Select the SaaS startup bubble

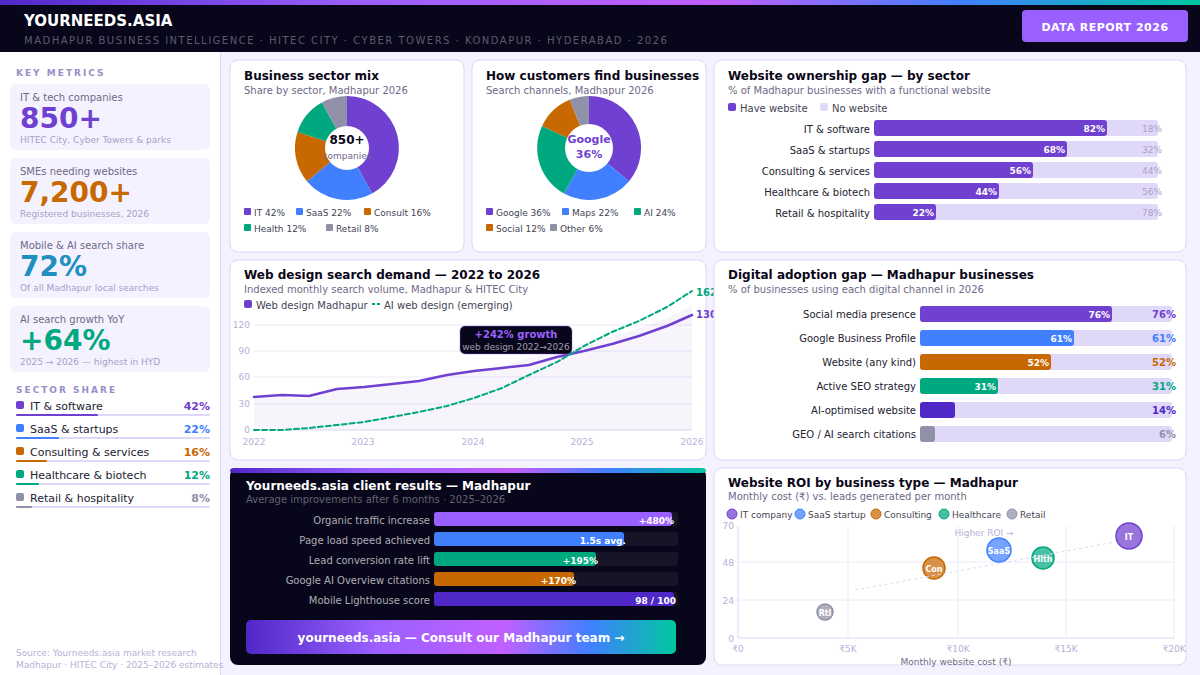tap(999, 549)
